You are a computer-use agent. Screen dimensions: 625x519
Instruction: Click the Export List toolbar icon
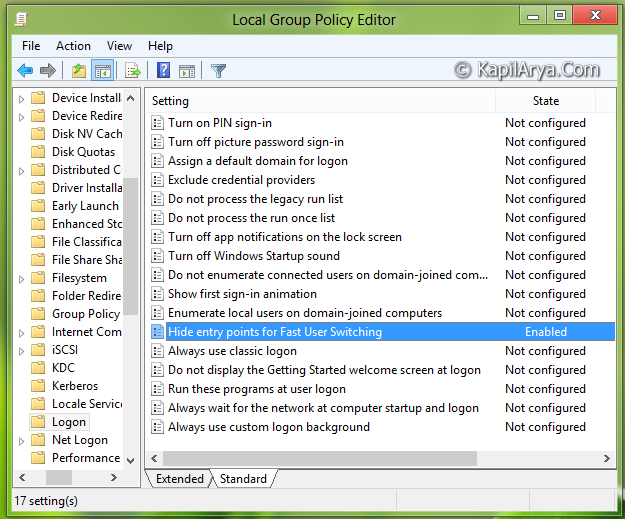tap(132, 70)
